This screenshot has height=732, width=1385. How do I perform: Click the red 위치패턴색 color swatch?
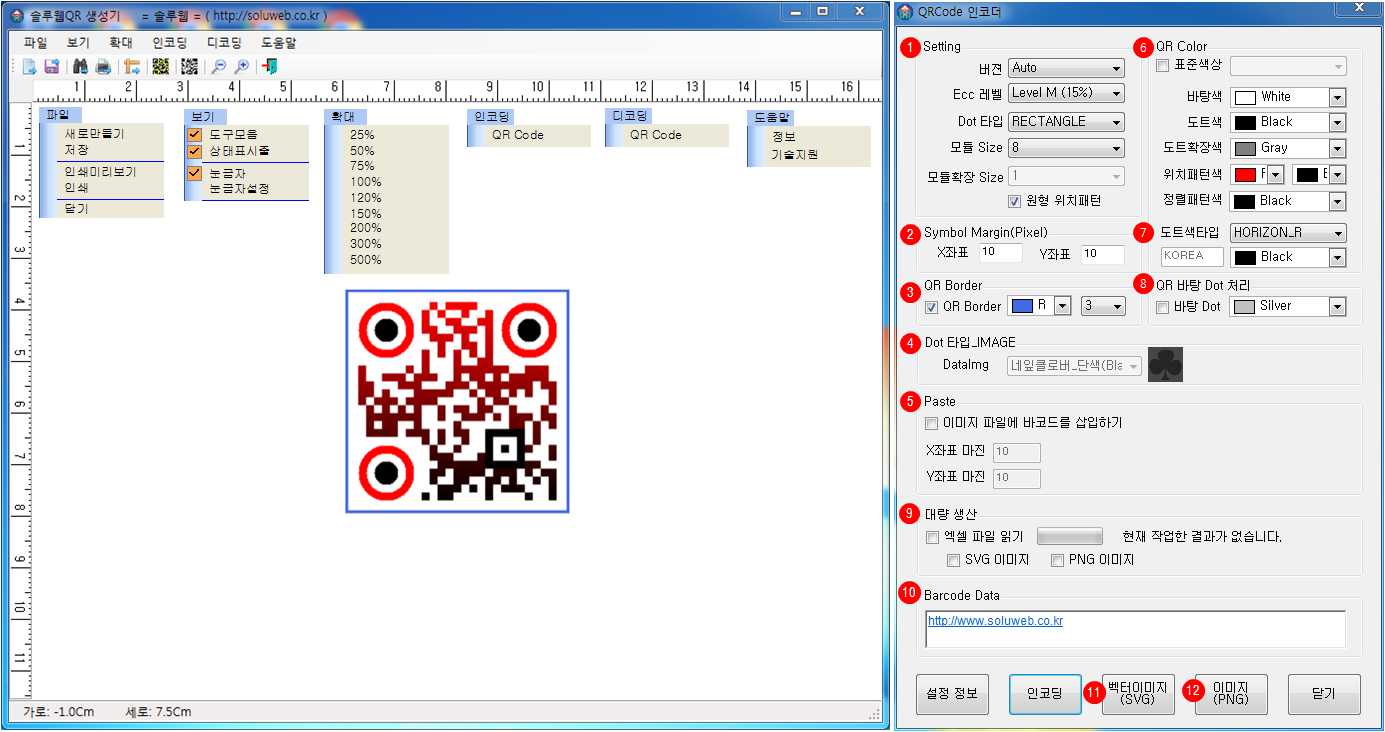[1245, 175]
